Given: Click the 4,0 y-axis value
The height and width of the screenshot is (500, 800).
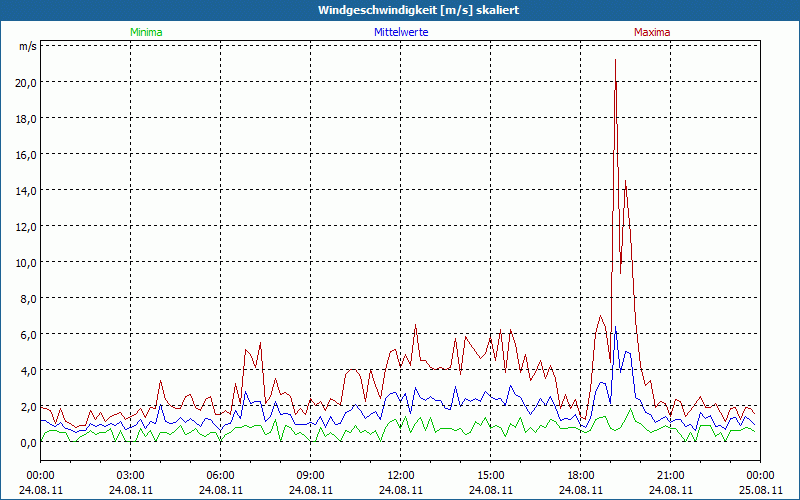Looking at the screenshot, I should point(29,371).
